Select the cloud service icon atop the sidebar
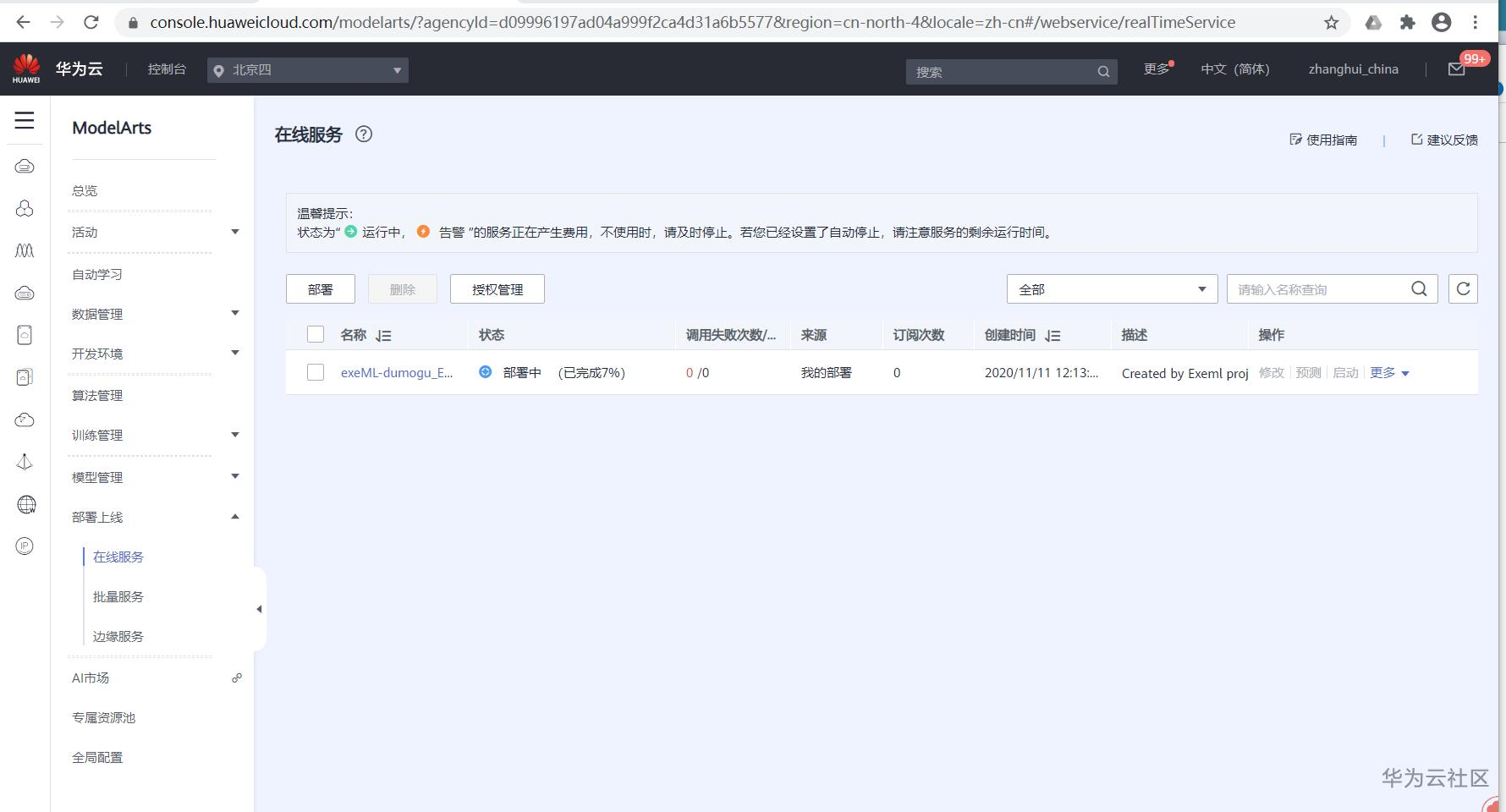 tap(25, 166)
